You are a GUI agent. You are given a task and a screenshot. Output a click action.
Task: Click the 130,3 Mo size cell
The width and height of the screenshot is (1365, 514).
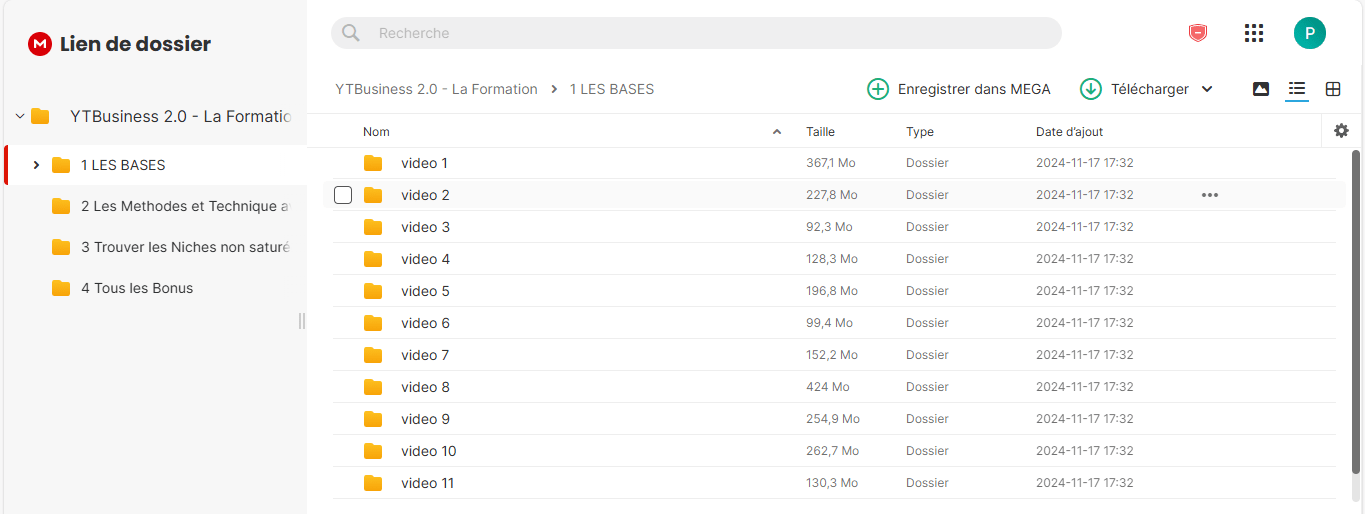coord(832,483)
